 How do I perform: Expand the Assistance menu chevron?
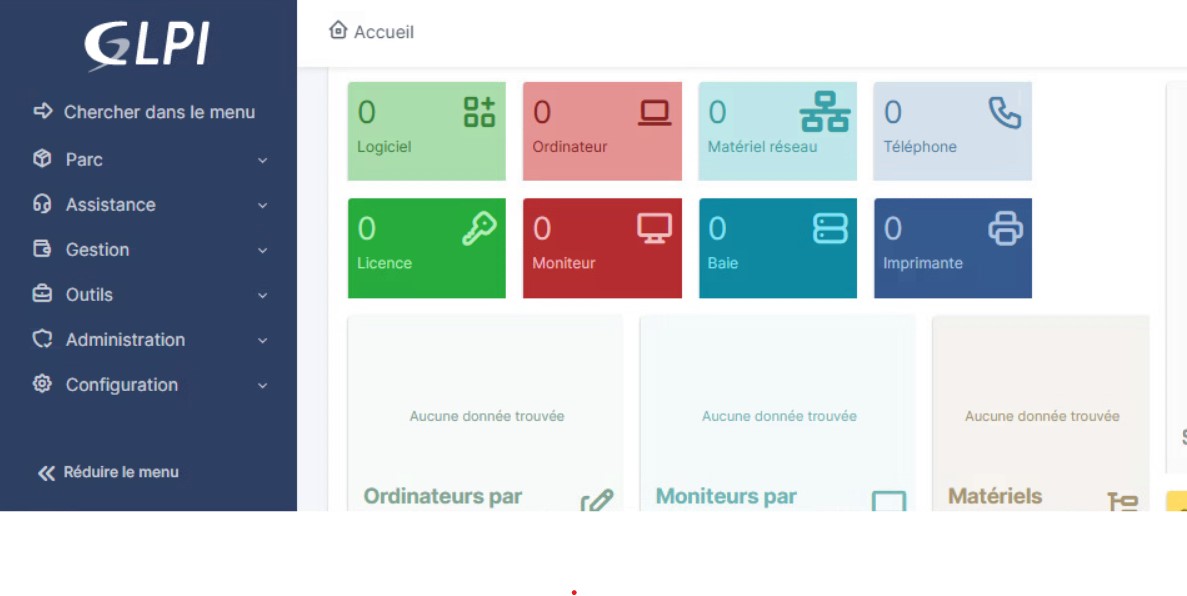pyautogui.click(x=262, y=205)
